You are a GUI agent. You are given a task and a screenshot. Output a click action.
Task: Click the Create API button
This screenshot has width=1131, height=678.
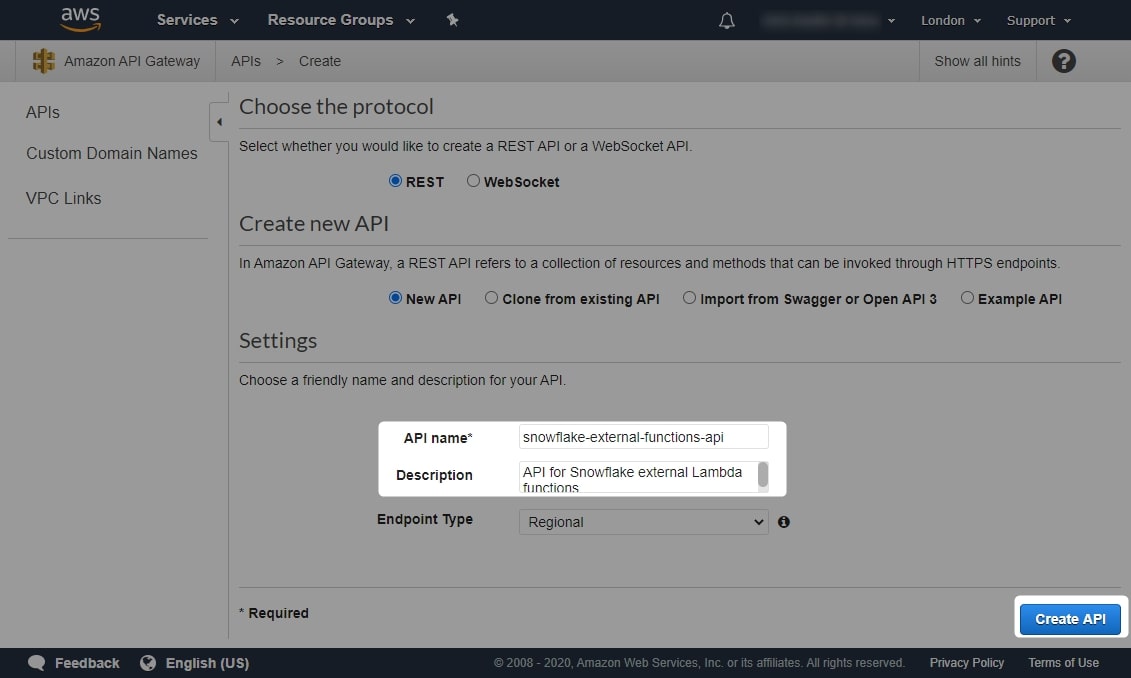1070,619
